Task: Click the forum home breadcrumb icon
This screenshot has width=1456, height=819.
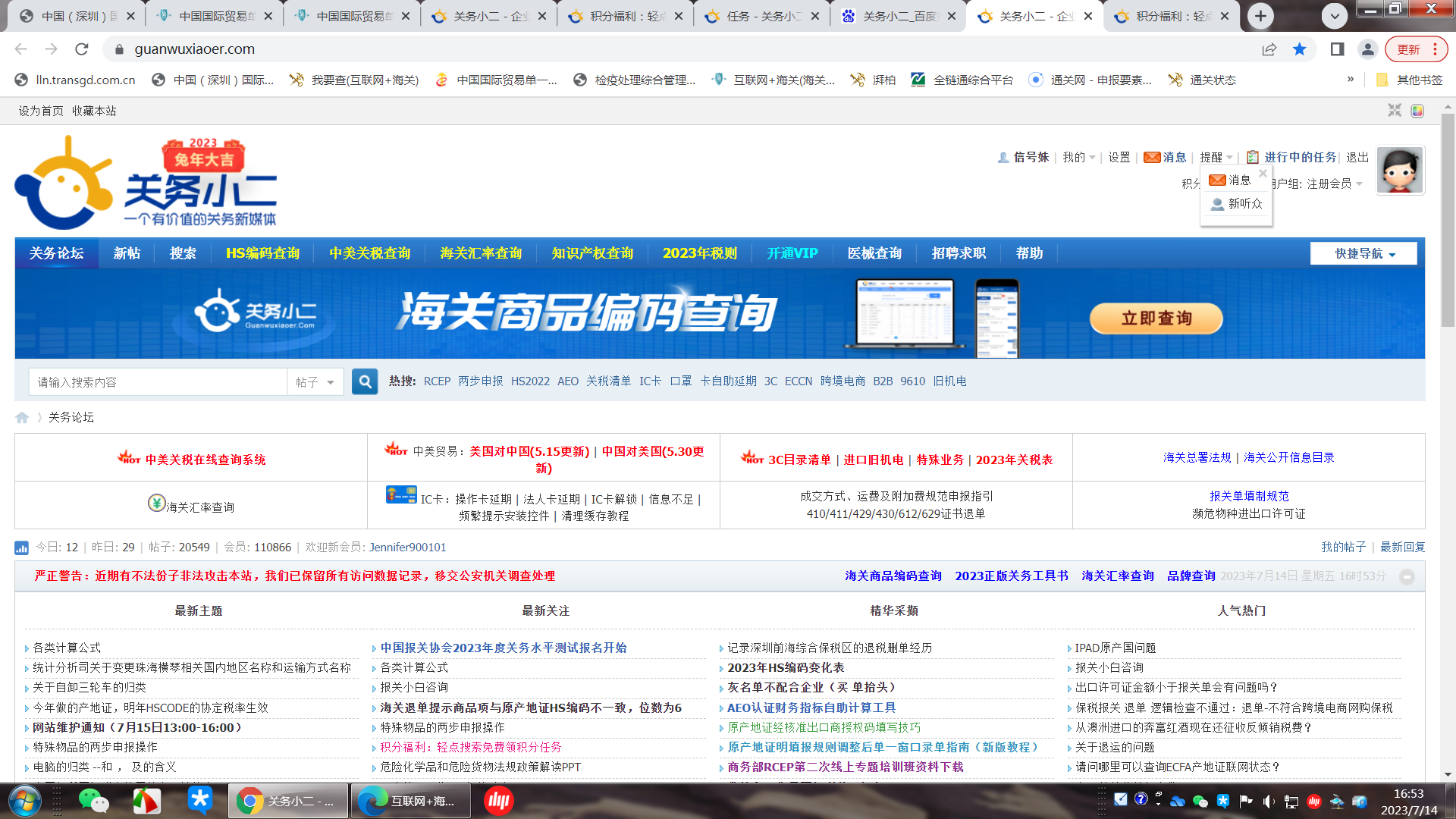Action: tap(22, 417)
